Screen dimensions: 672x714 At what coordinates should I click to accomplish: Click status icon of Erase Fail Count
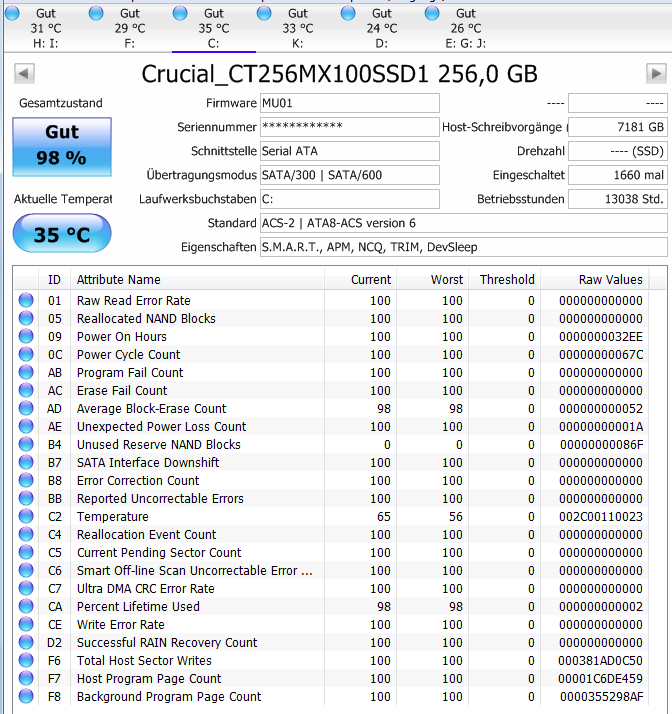tap(26, 390)
